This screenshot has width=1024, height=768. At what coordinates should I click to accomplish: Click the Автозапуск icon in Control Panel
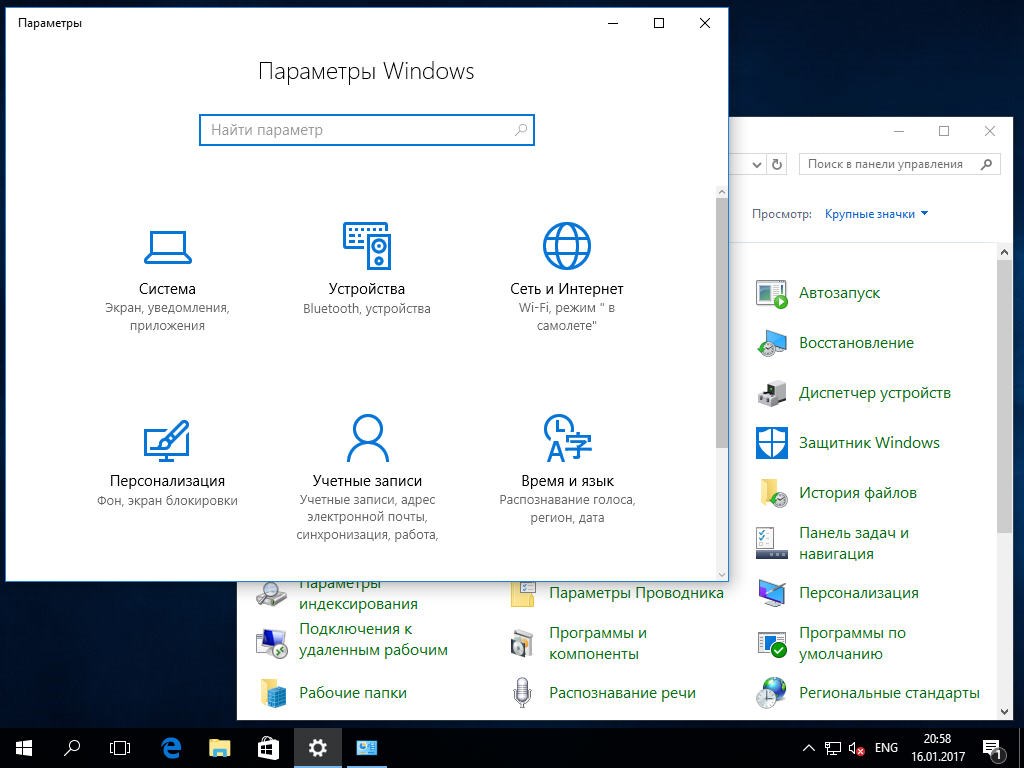tap(771, 293)
